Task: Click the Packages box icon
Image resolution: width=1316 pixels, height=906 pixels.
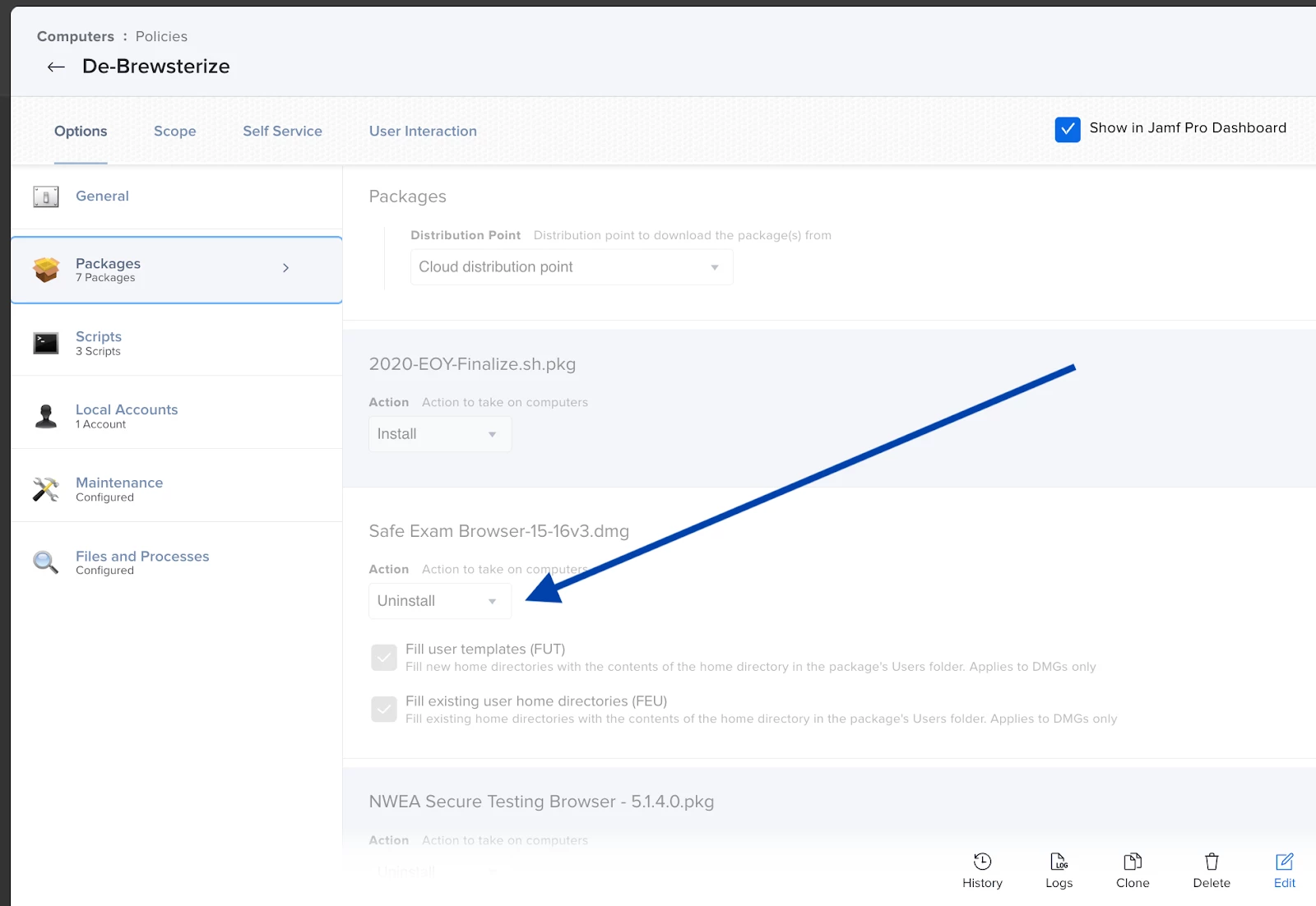Action: (x=46, y=270)
